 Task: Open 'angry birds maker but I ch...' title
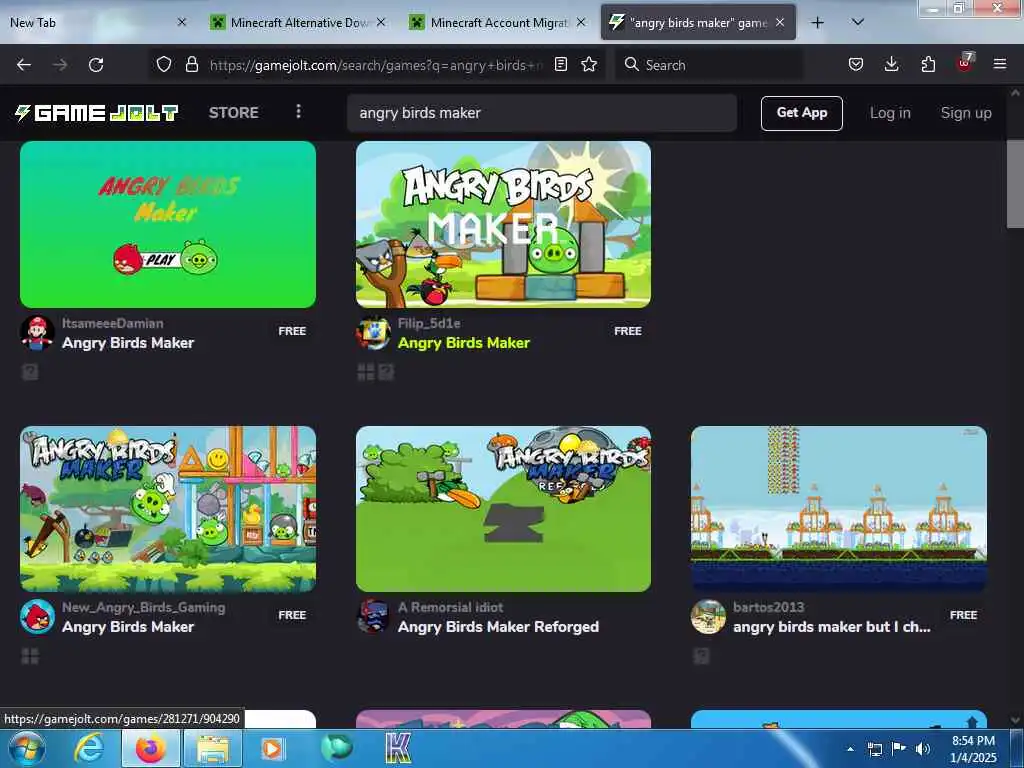click(831, 627)
